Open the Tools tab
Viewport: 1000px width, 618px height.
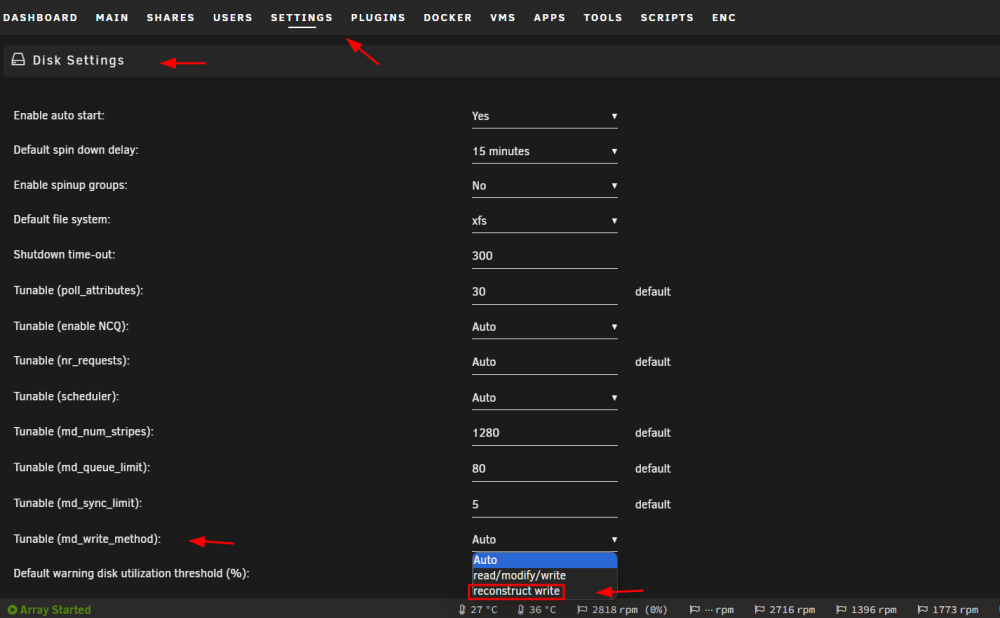point(603,17)
